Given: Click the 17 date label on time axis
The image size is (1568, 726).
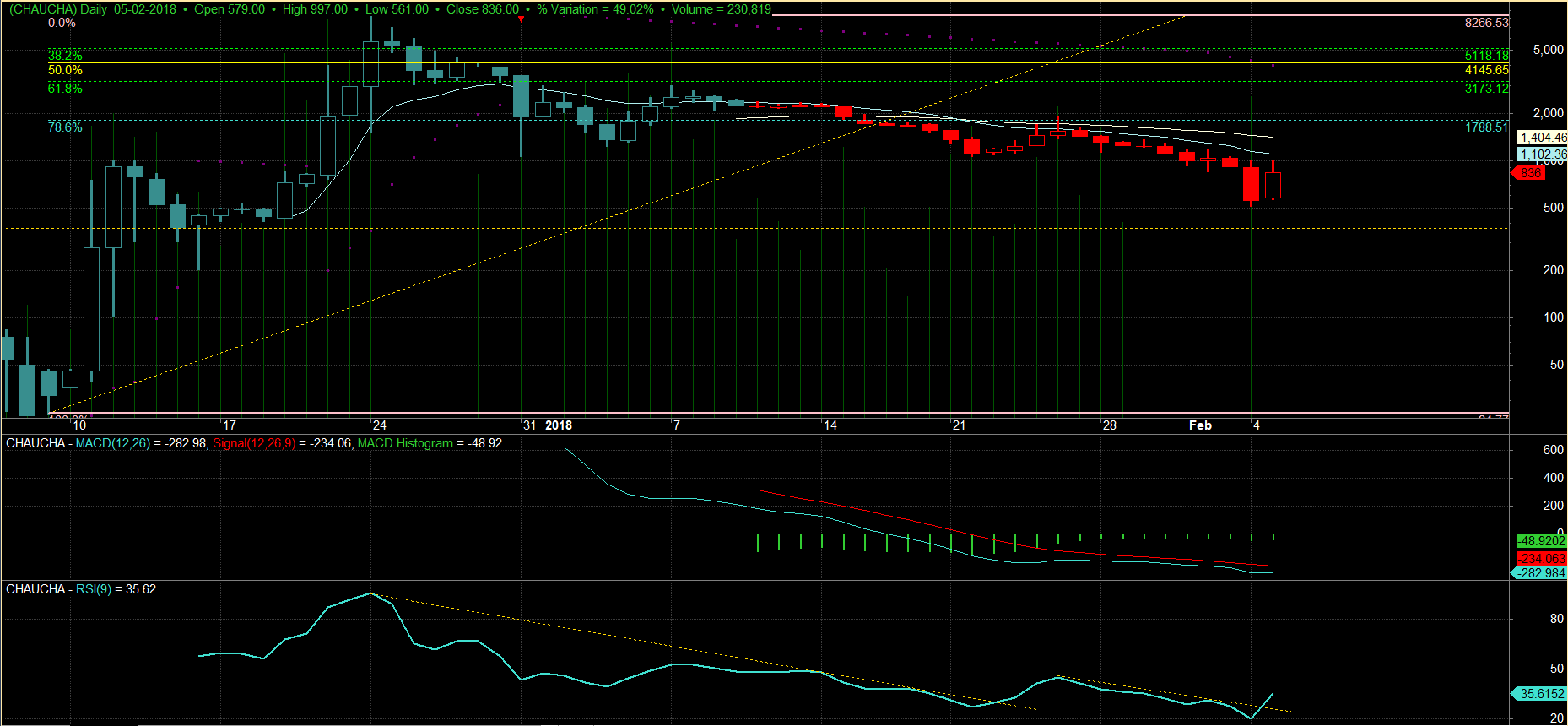Looking at the screenshot, I should (229, 425).
